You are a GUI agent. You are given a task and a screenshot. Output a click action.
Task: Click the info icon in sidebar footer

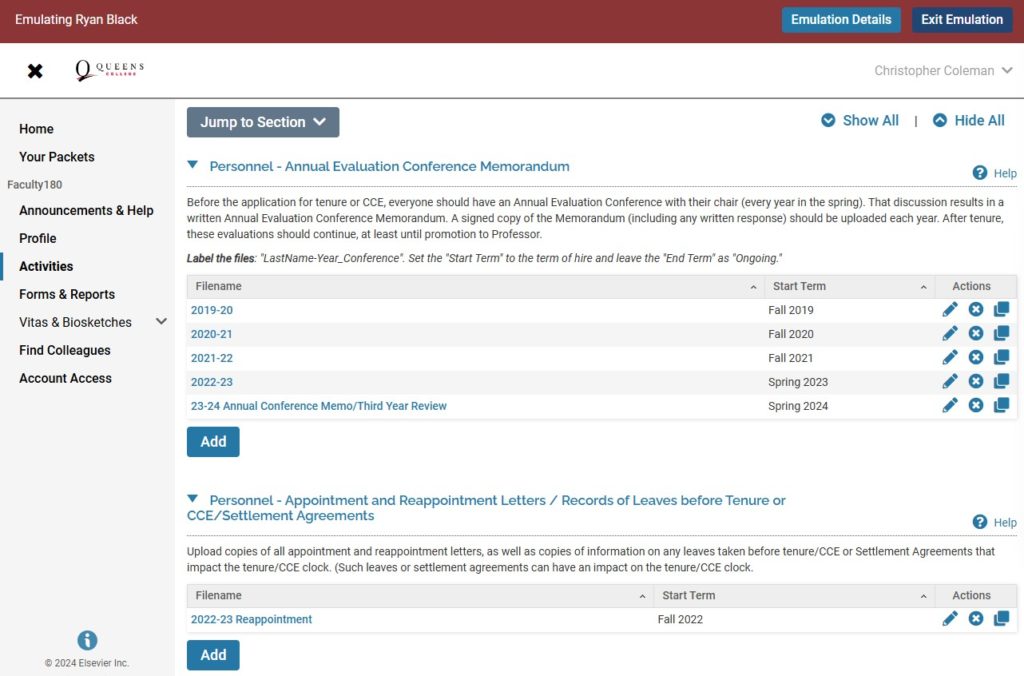[x=87, y=641]
